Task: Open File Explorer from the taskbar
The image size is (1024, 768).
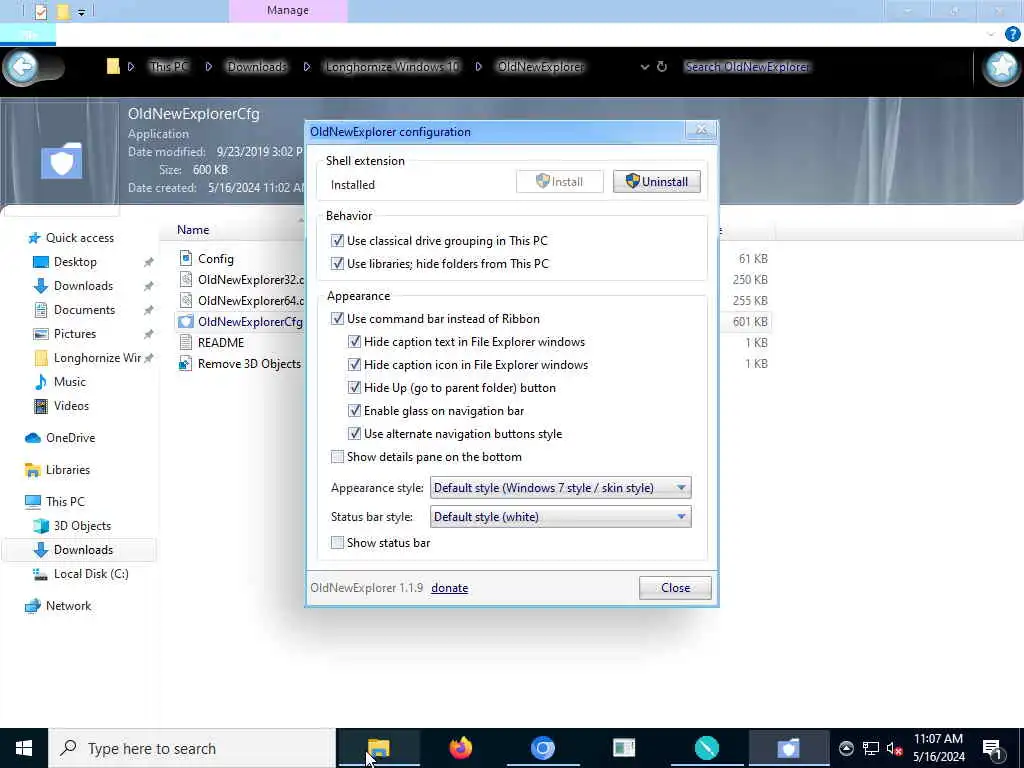Action: (x=378, y=748)
